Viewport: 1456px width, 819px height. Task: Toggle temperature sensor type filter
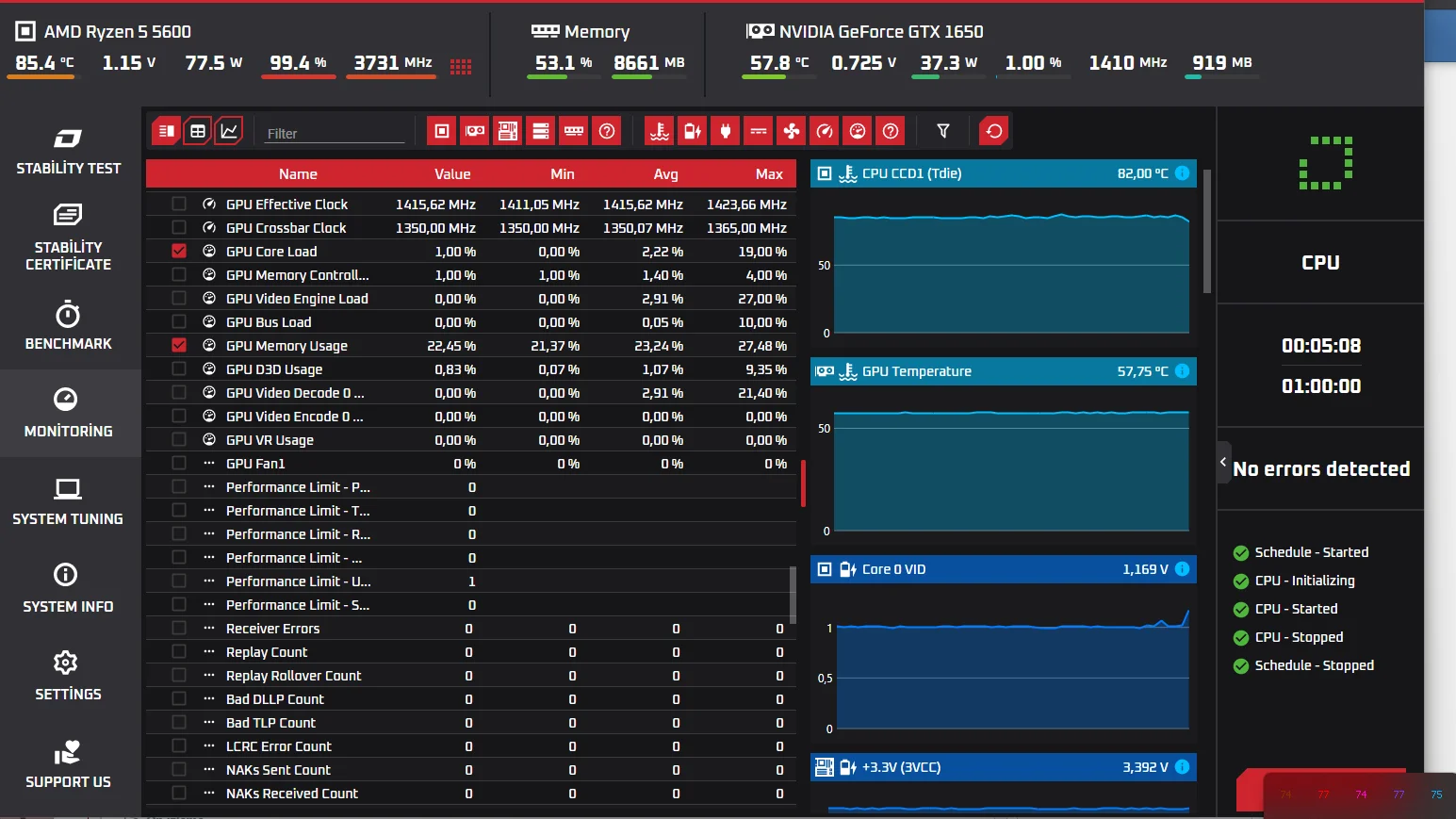click(660, 131)
